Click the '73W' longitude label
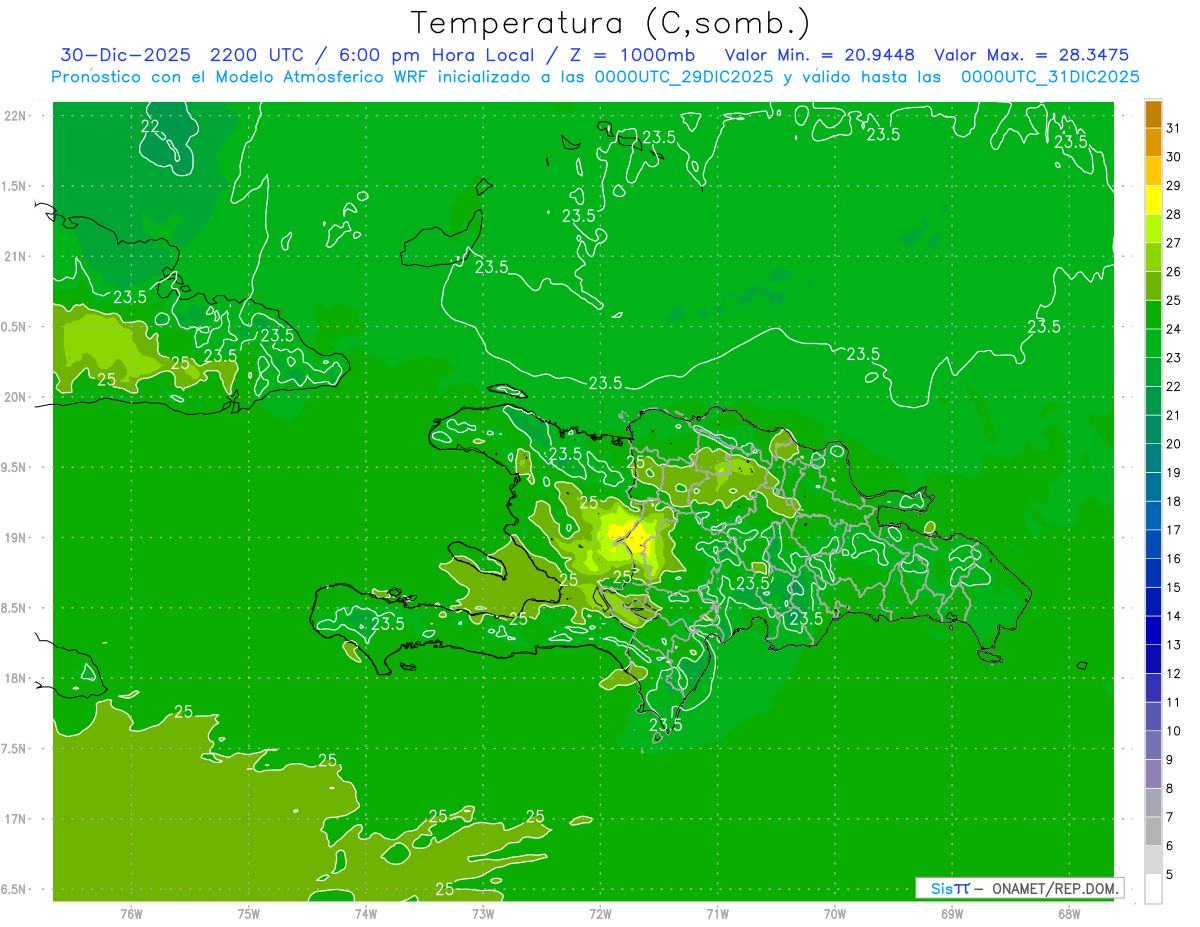This screenshot has width=1200, height=927. tap(483, 914)
